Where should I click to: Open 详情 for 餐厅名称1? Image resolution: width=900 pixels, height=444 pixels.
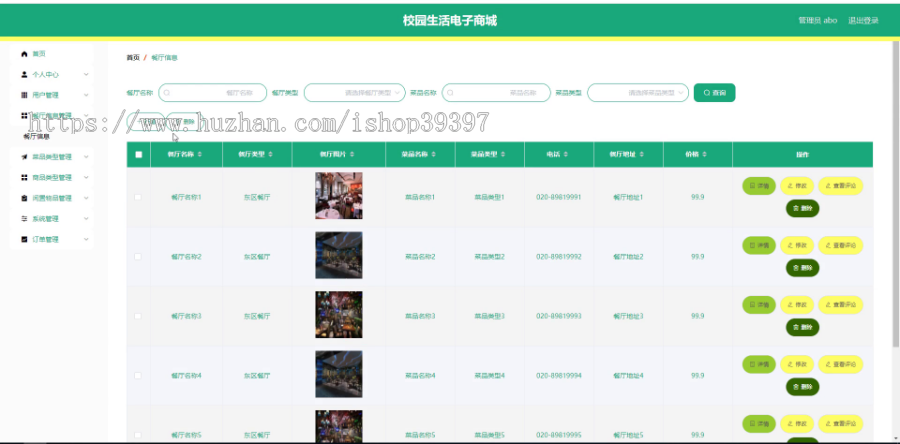click(759, 186)
